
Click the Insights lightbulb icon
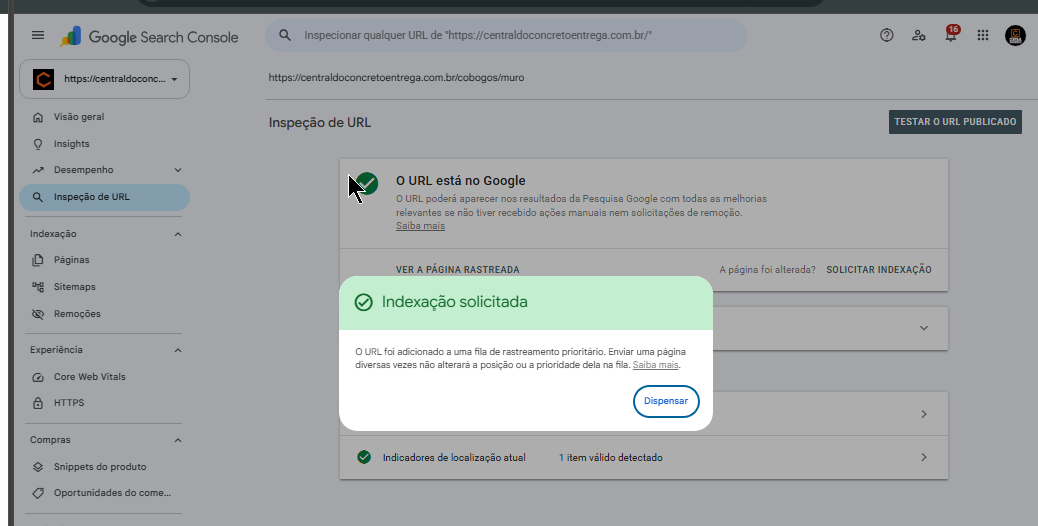pos(38,144)
